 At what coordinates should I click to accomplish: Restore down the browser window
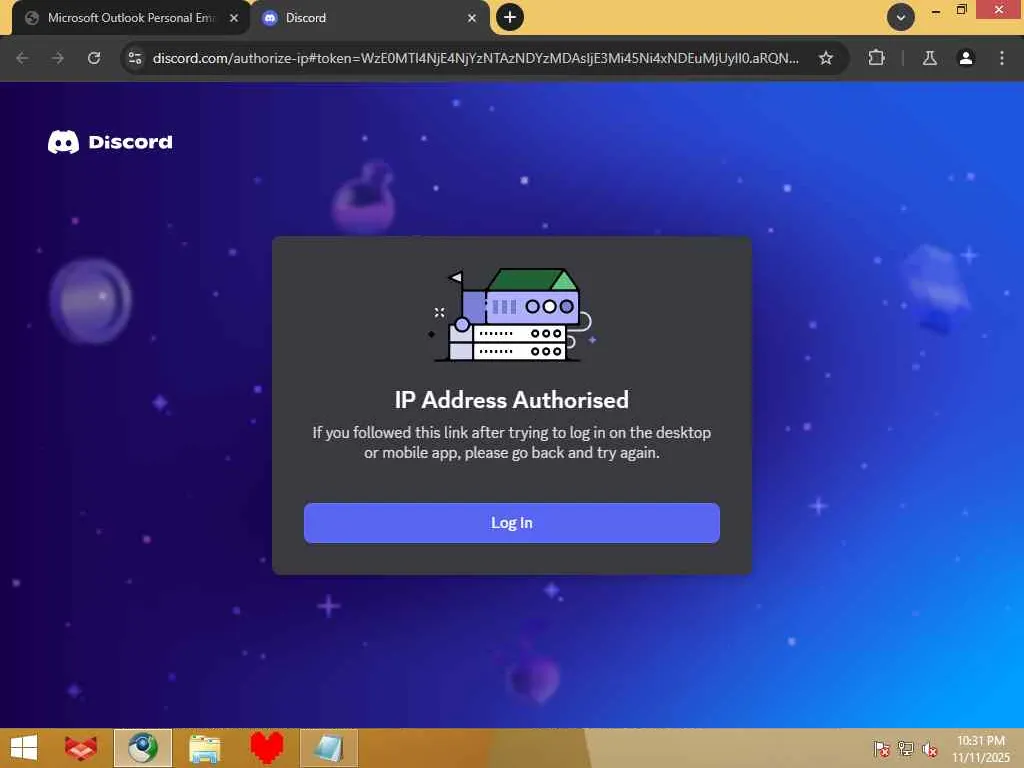pos(961,10)
